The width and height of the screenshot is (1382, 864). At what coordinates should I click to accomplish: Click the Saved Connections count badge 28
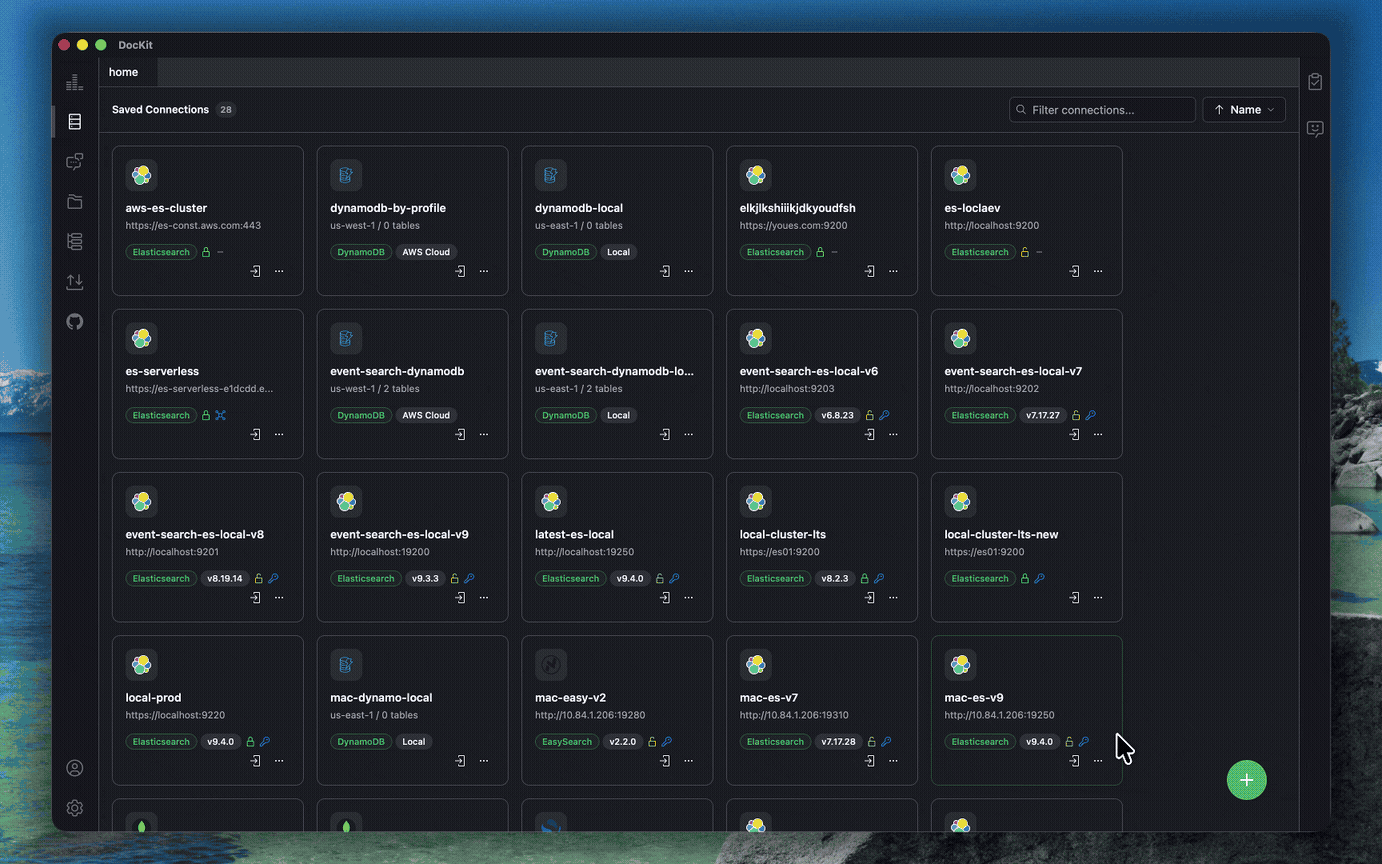[226, 110]
